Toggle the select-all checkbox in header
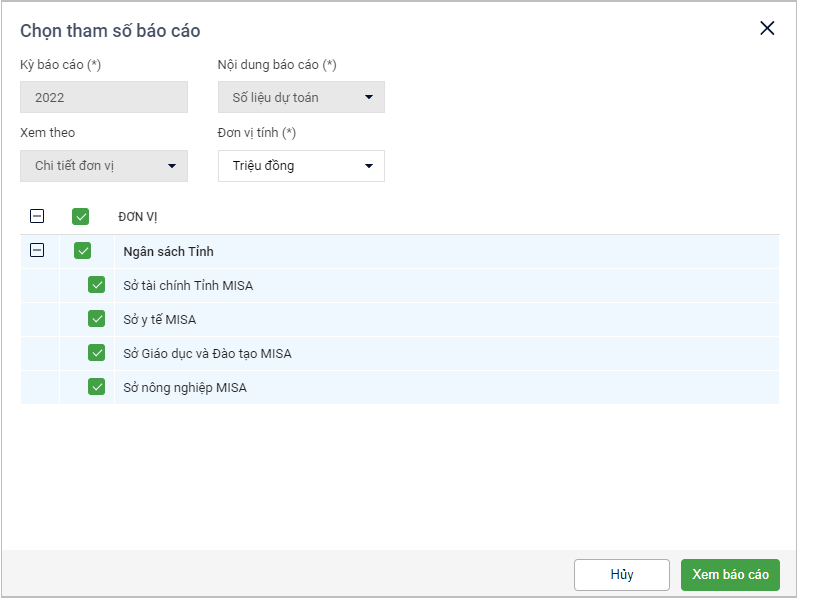 81,216
